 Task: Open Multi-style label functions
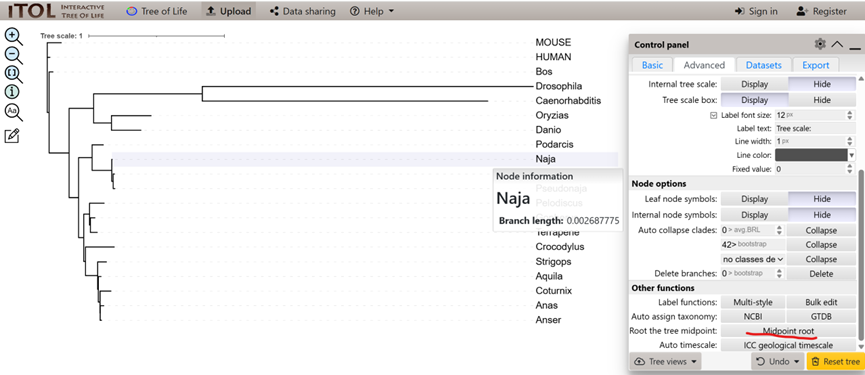(x=752, y=303)
